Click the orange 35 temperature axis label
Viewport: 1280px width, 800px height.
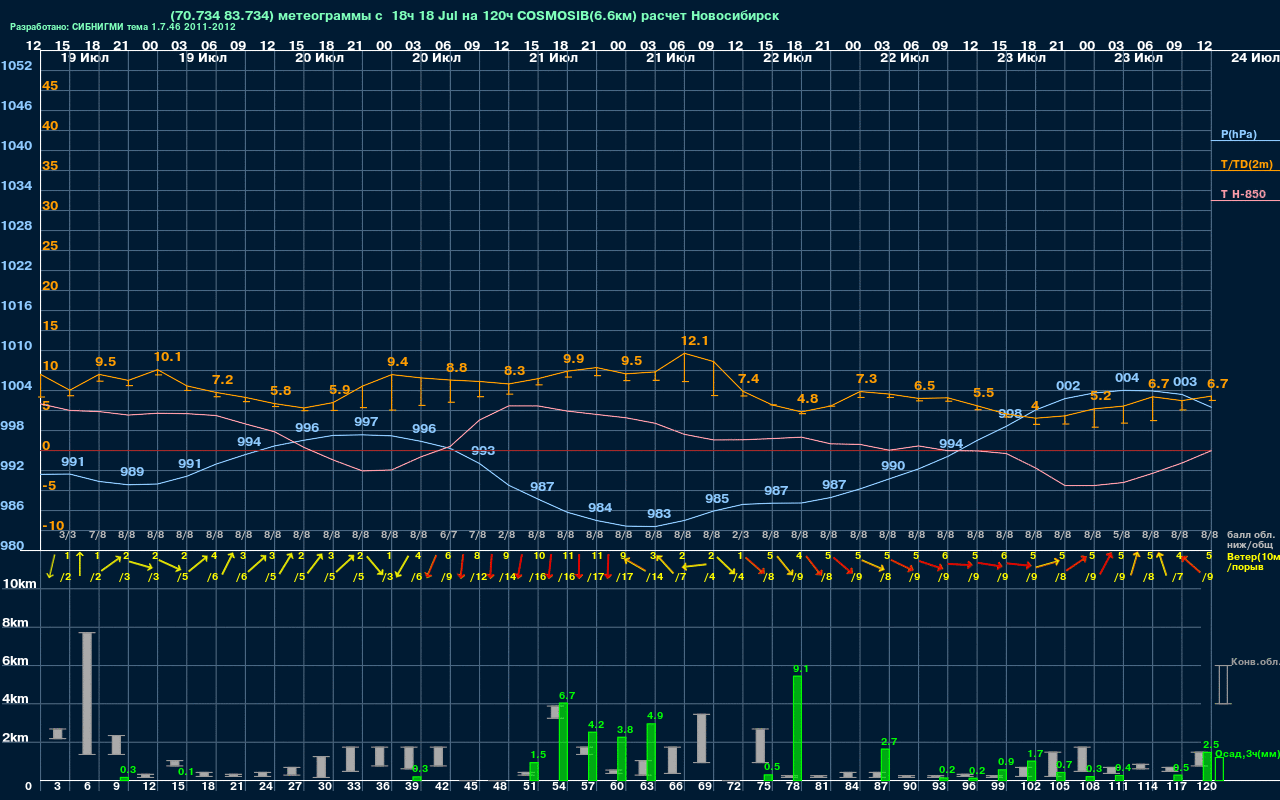(x=50, y=166)
